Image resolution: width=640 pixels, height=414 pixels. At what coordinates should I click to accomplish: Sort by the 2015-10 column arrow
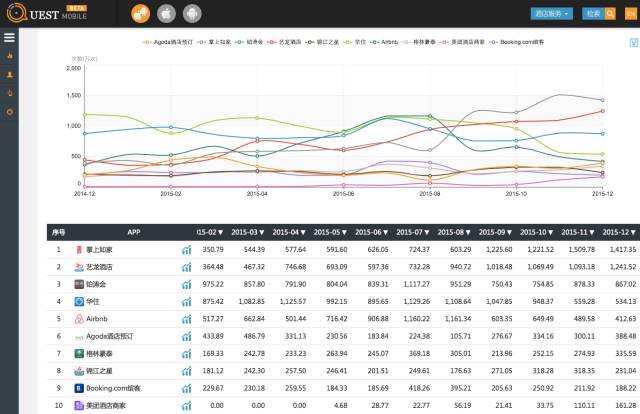[x=550, y=233]
